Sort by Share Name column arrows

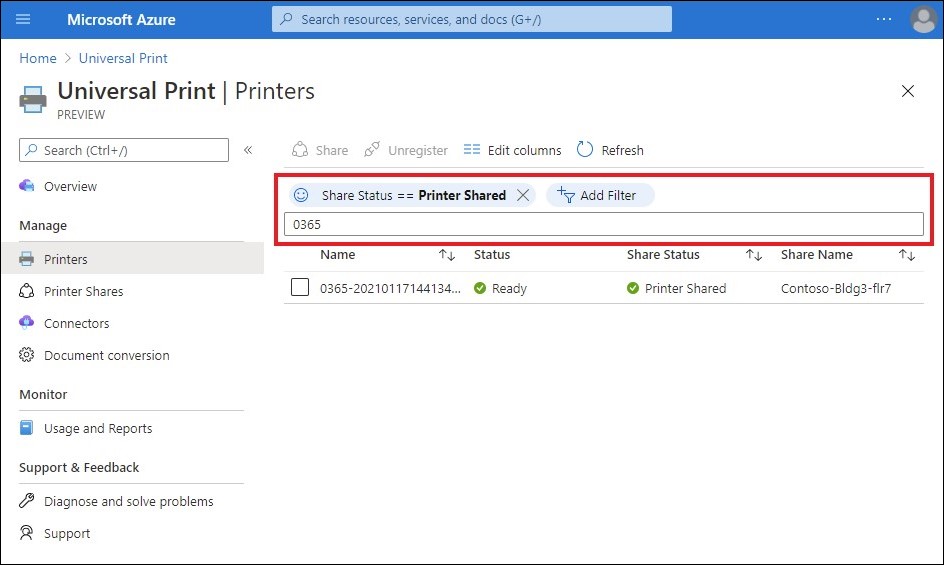coord(907,255)
